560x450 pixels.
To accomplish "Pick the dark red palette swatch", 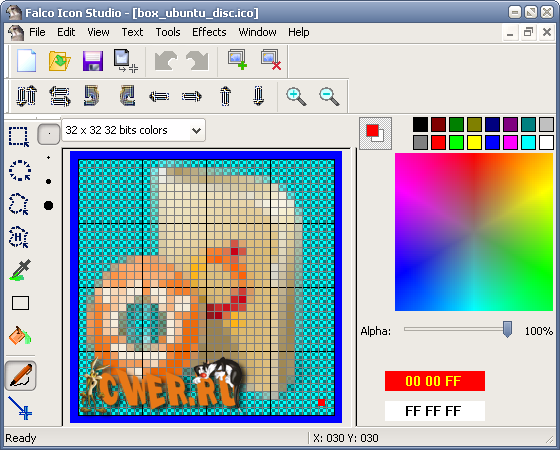I will (438, 125).
